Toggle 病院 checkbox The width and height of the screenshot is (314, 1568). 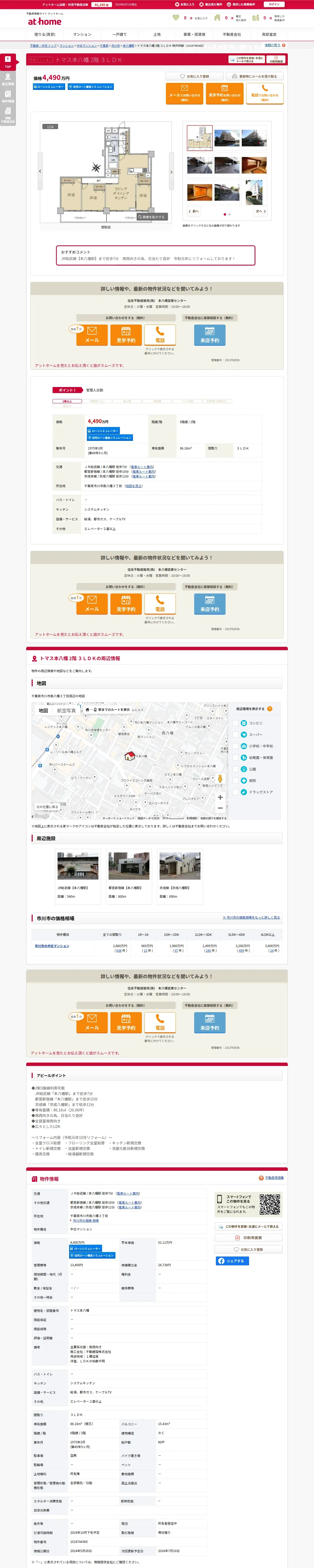[235, 780]
